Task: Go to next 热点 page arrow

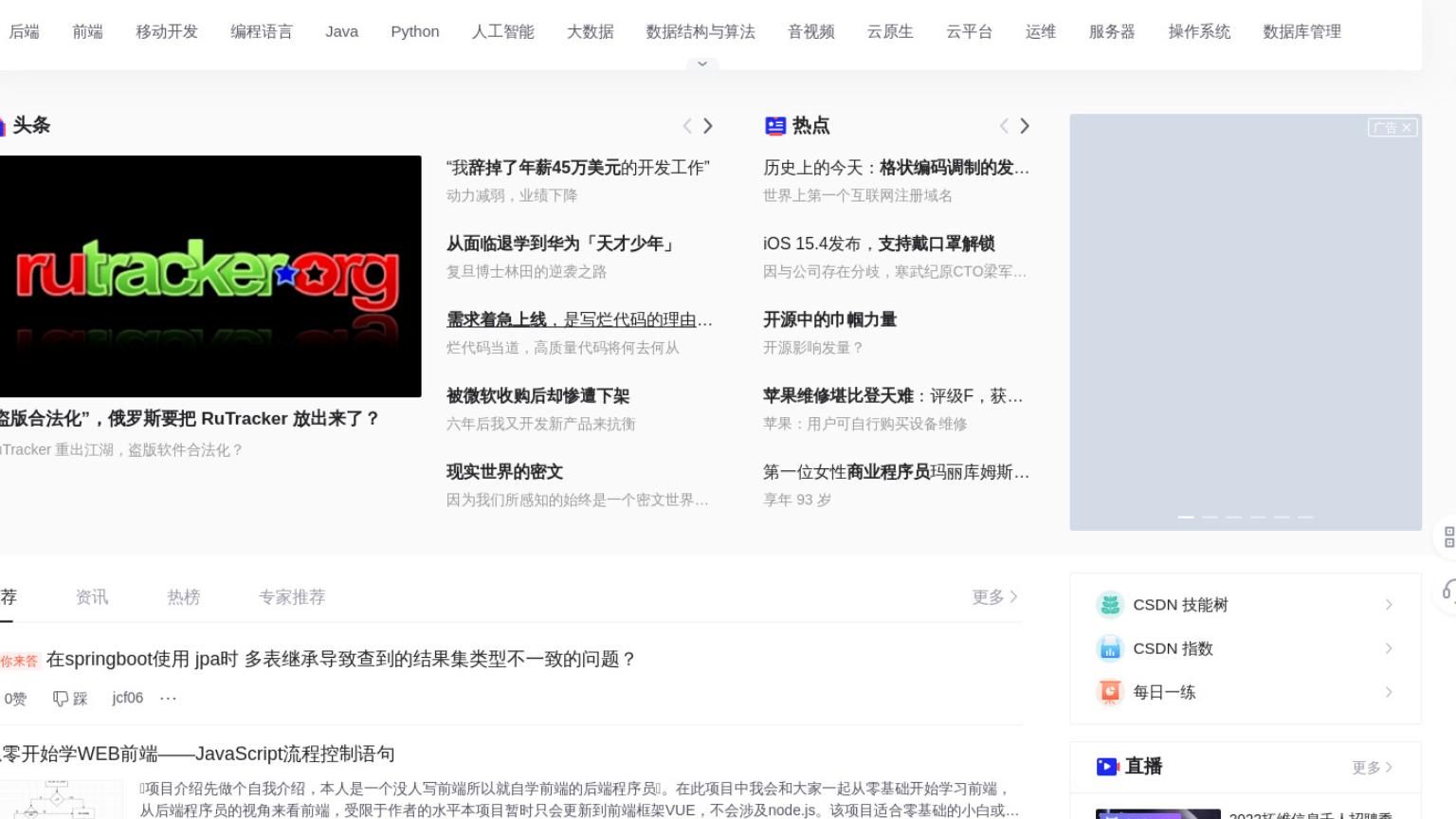Action: (x=1025, y=125)
